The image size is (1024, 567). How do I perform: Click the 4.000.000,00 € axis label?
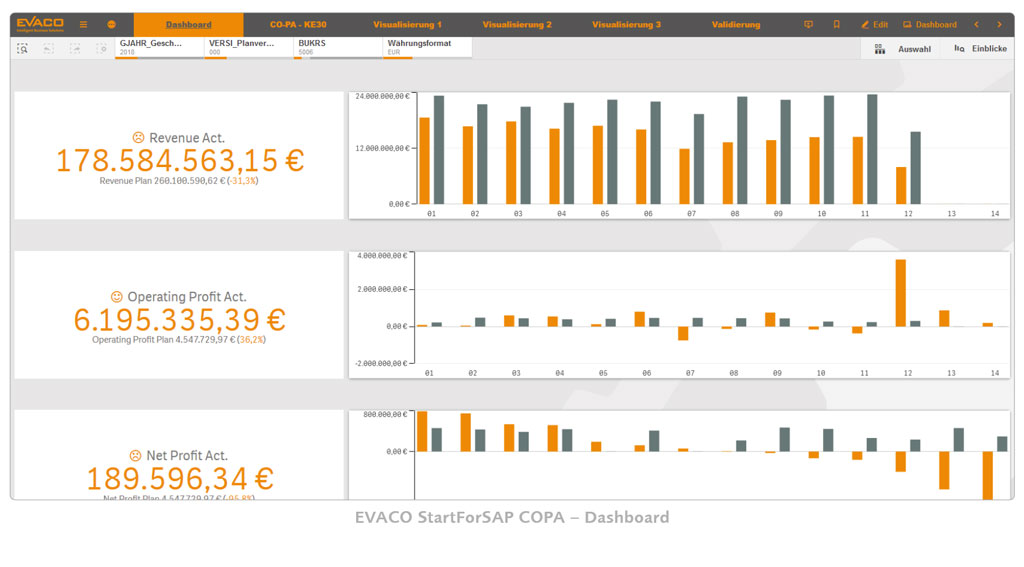(x=382, y=255)
